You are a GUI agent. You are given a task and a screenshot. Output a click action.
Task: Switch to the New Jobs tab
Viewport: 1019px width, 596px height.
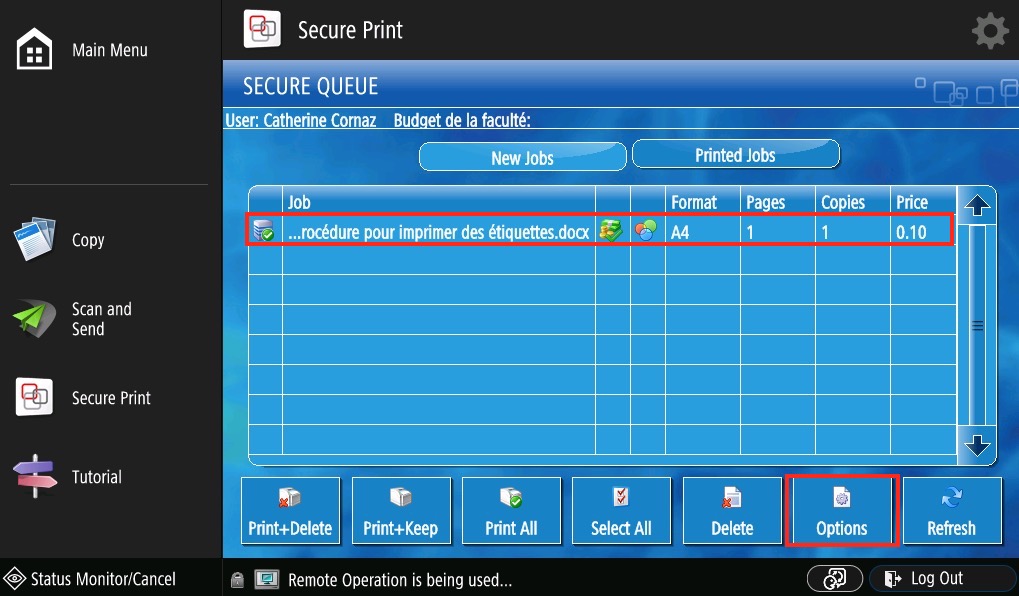pos(522,157)
